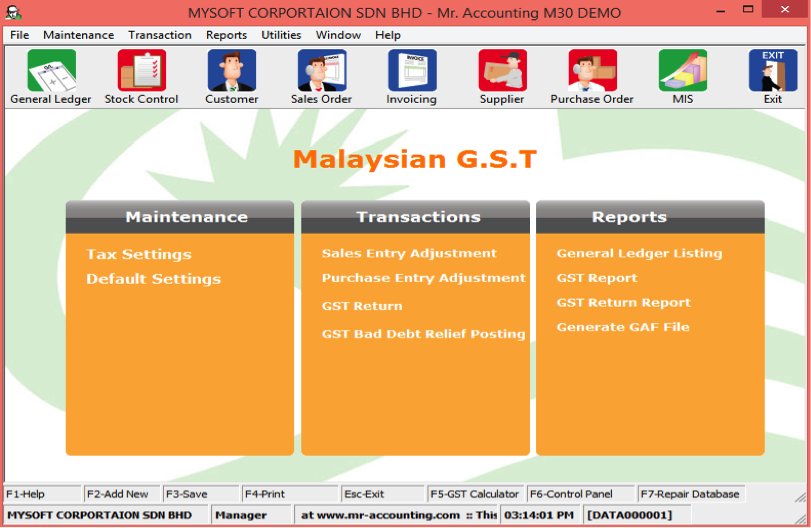The width and height of the screenshot is (811, 528).
Task: Open the Stock Control clipboard icon
Action: [142, 71]
